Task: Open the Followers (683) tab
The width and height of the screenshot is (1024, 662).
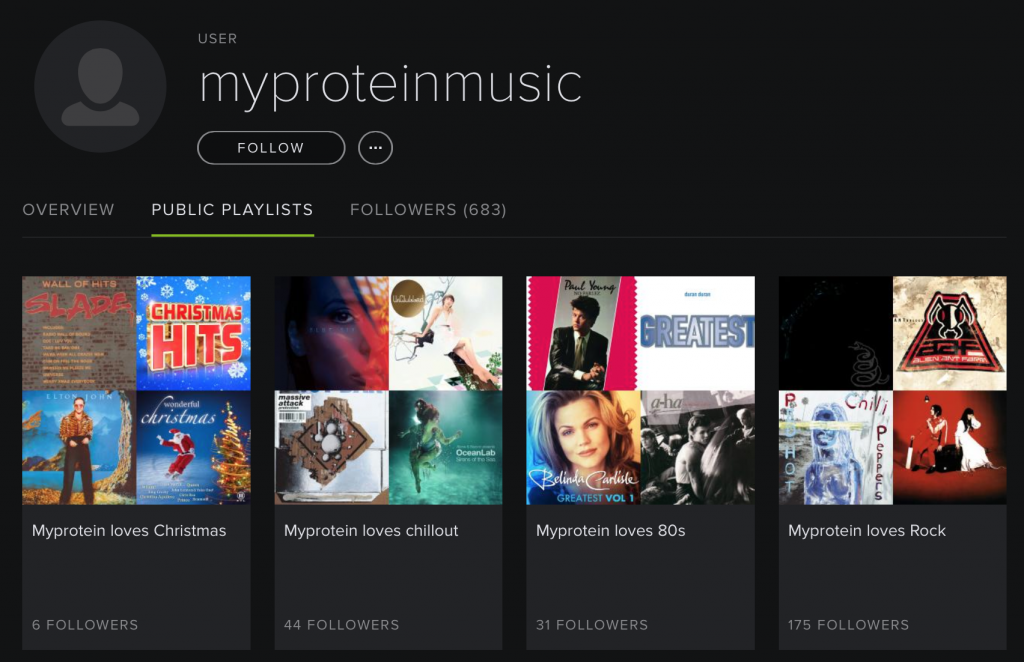Action: (x=428, y=210)
